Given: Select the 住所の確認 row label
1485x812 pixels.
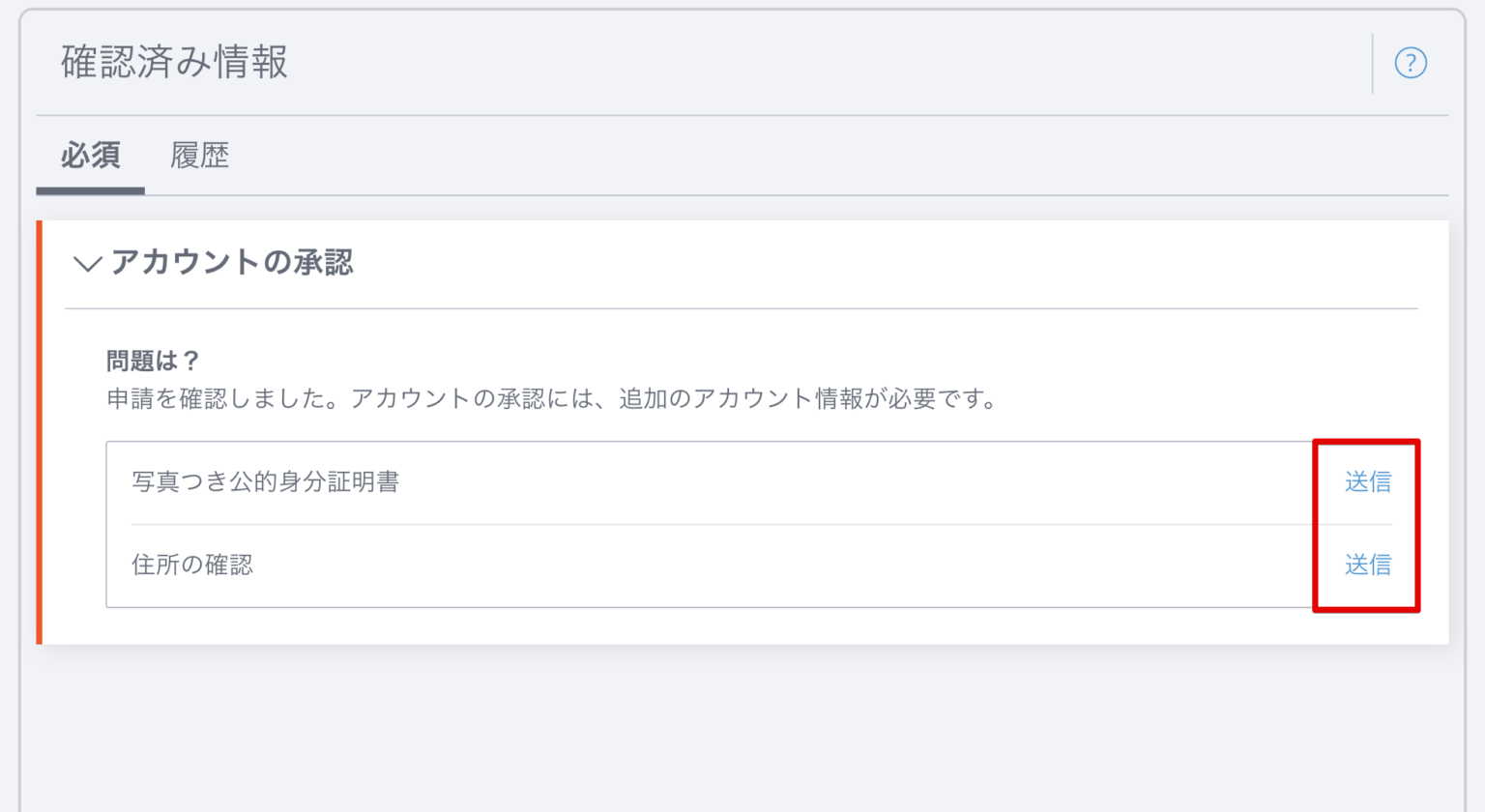Looking at the screenshot, I should 192,565.
